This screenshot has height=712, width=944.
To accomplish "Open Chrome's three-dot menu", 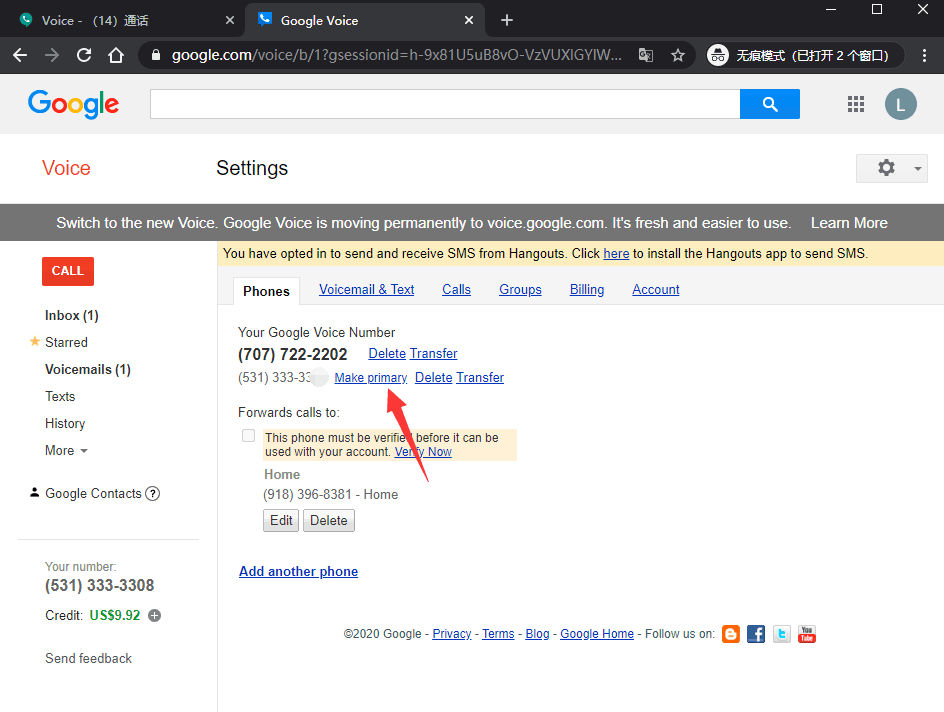I will point(924,55).
